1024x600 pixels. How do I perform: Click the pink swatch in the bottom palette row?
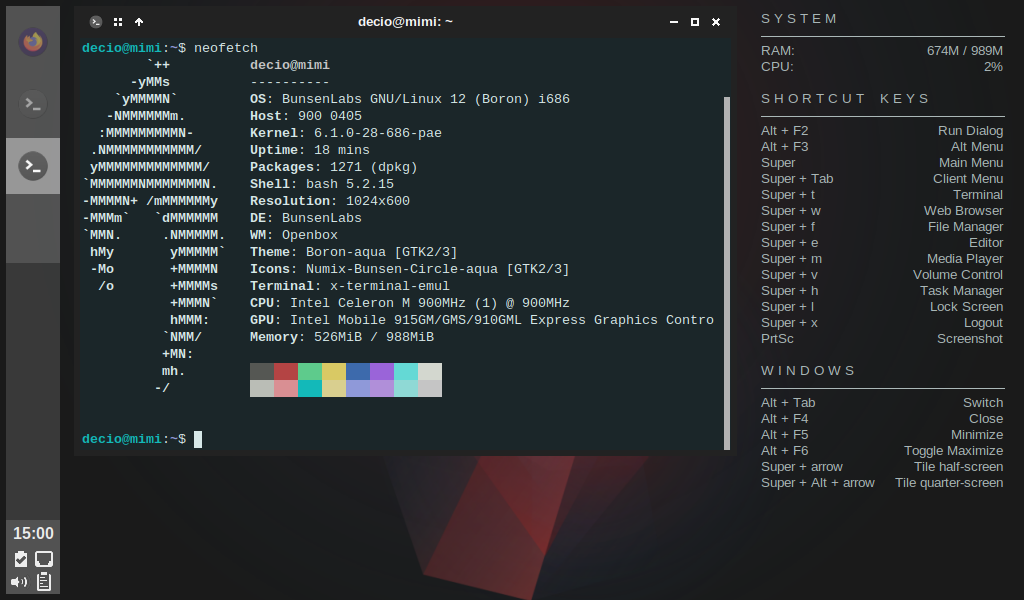coord(285,388)
